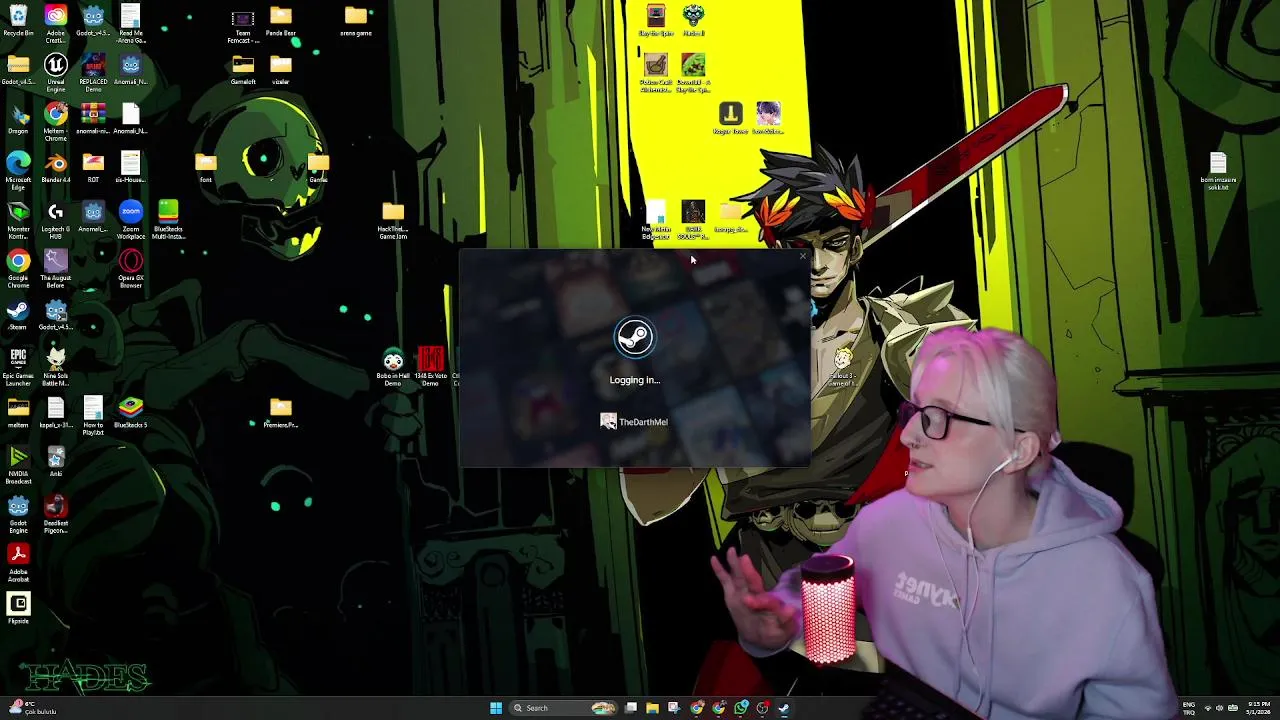
Task: Switch the ENG TRQ input language
Action: tap(1189, 708)
